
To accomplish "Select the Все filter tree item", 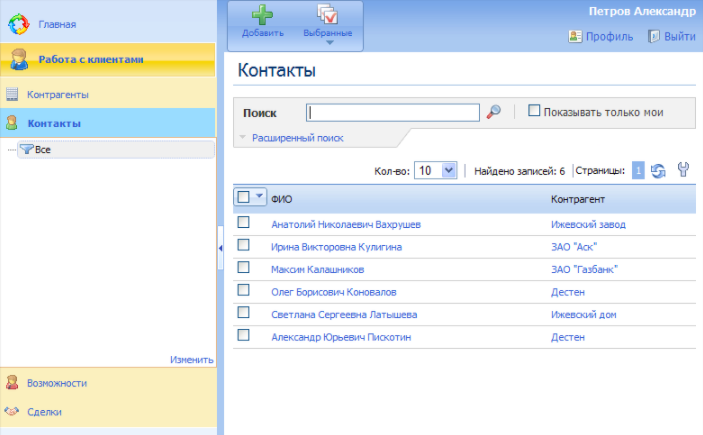I will coord(42,150).
